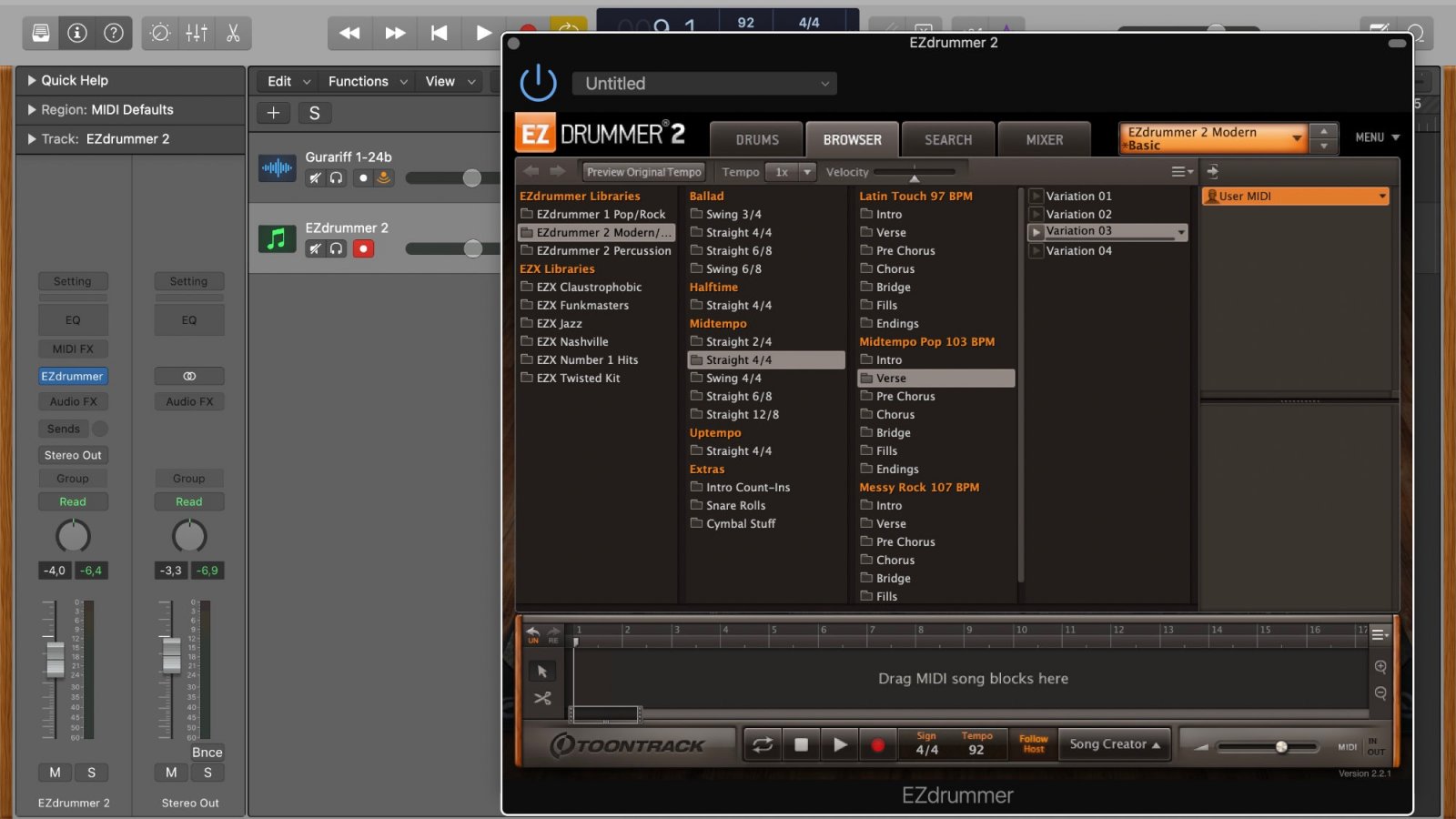
Task: Mute the EZdrummer 2 channel strip
Action: click(56, 773)
